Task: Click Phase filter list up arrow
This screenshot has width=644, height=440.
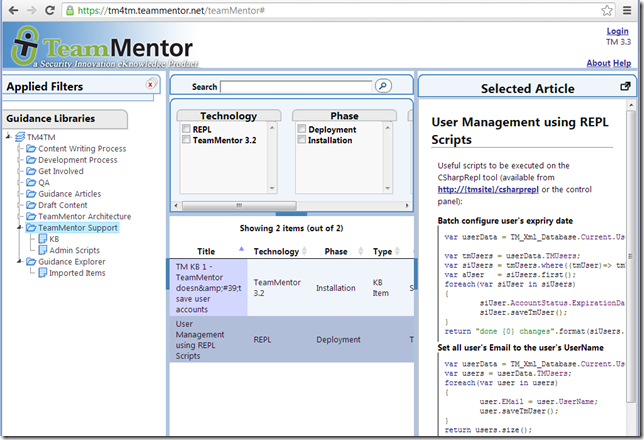Action: point(387,127)
